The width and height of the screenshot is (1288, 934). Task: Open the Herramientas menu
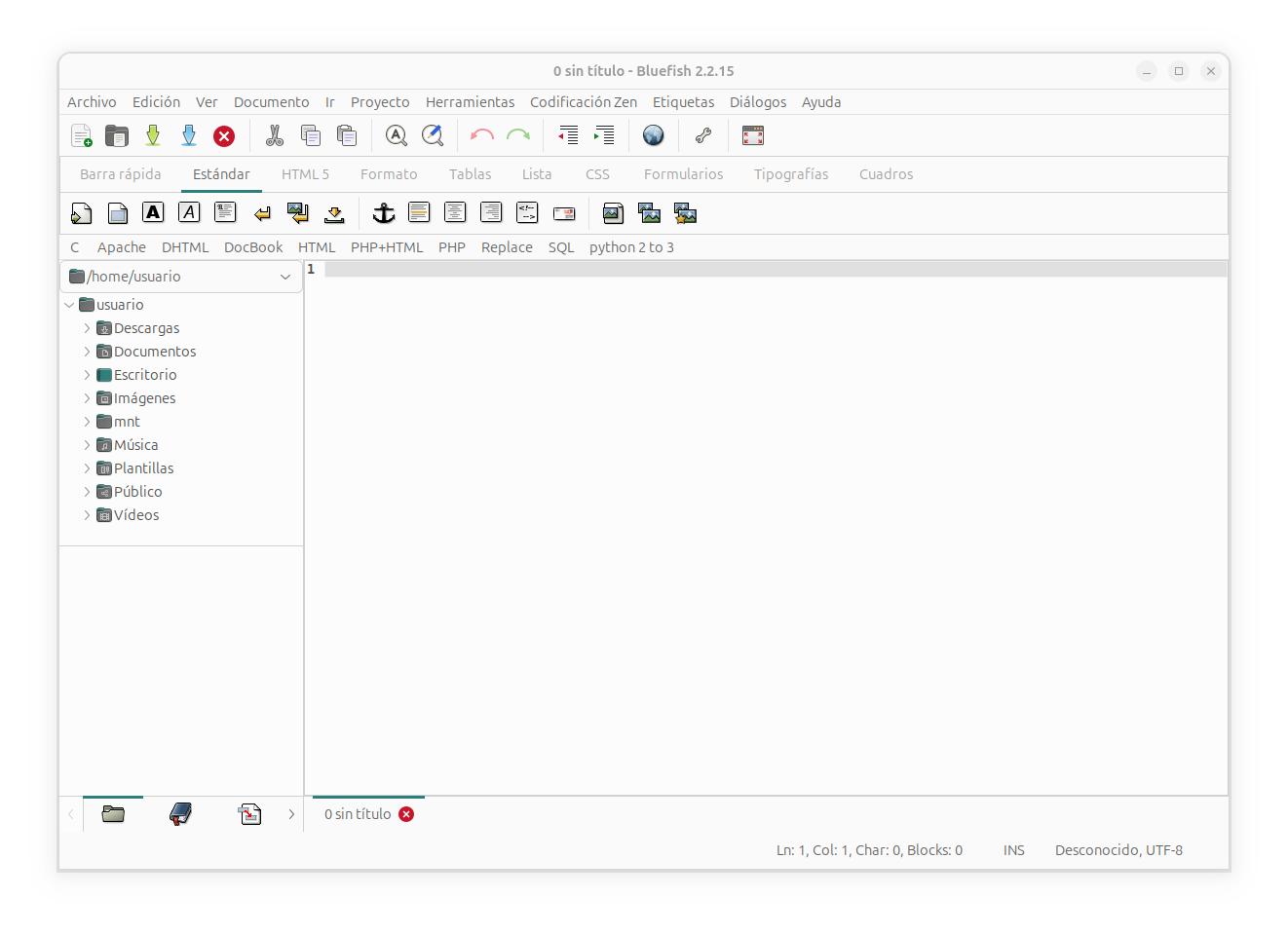click(470, 102)
